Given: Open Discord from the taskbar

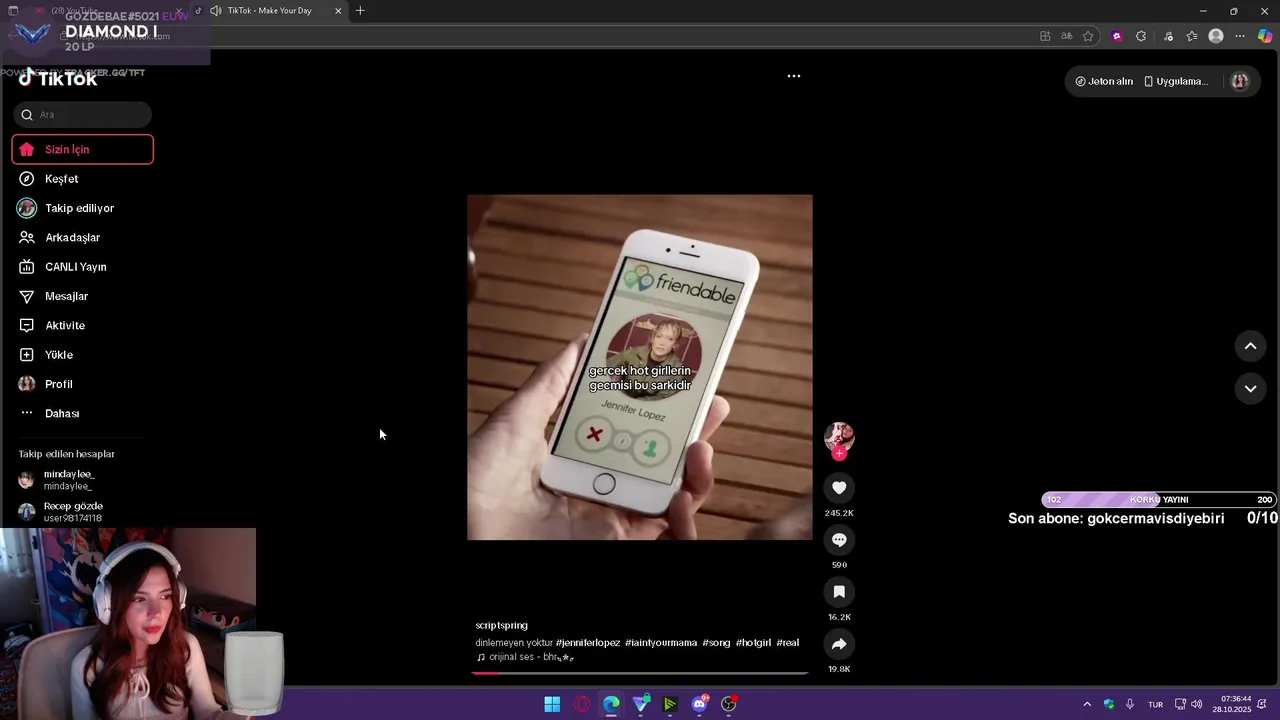Looking at the screenshot, I should (700, 704).
